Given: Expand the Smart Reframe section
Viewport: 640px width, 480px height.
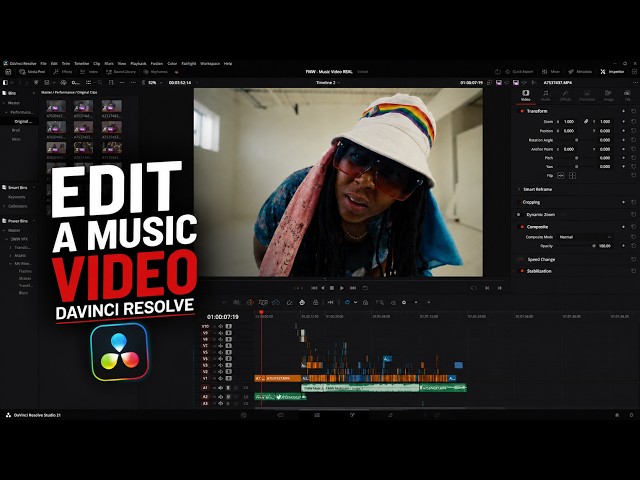Looking at the screenshot, I should (x=519, y=189).
